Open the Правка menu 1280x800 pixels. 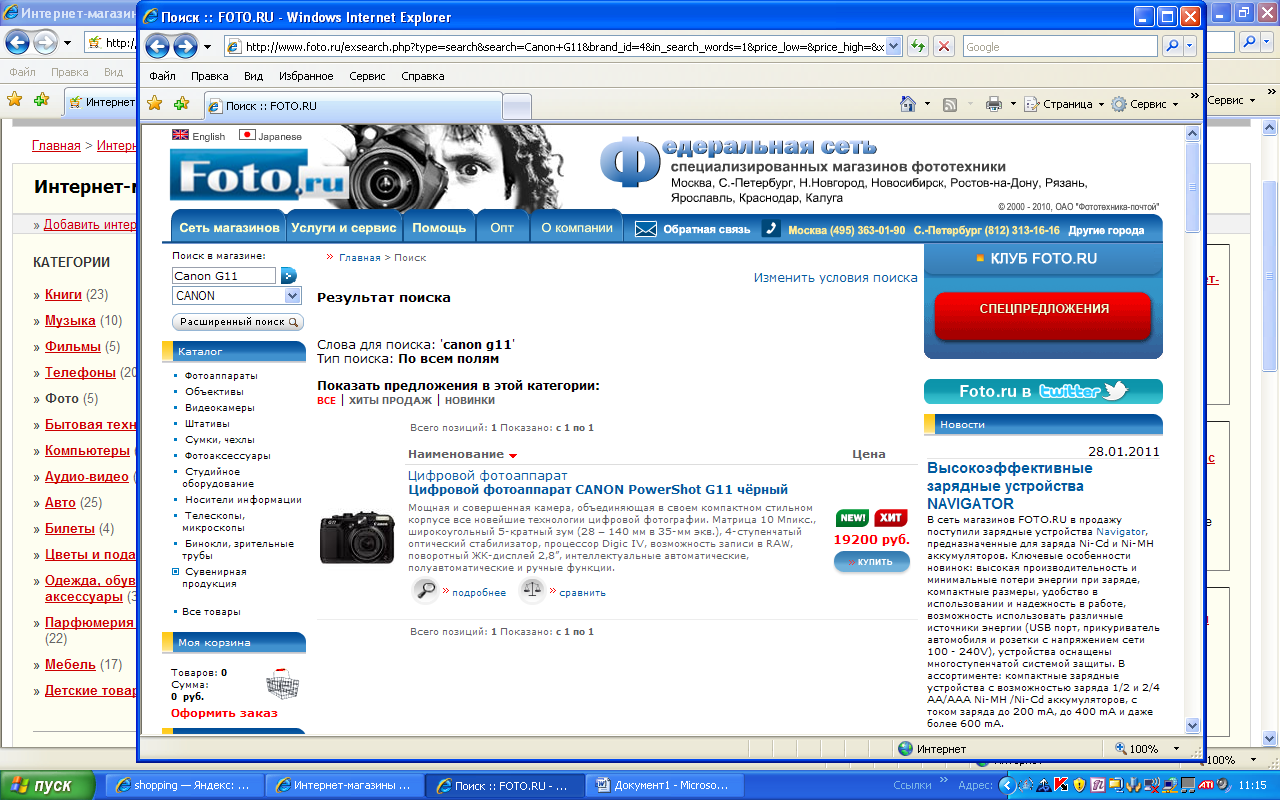[x=209, y=76]
